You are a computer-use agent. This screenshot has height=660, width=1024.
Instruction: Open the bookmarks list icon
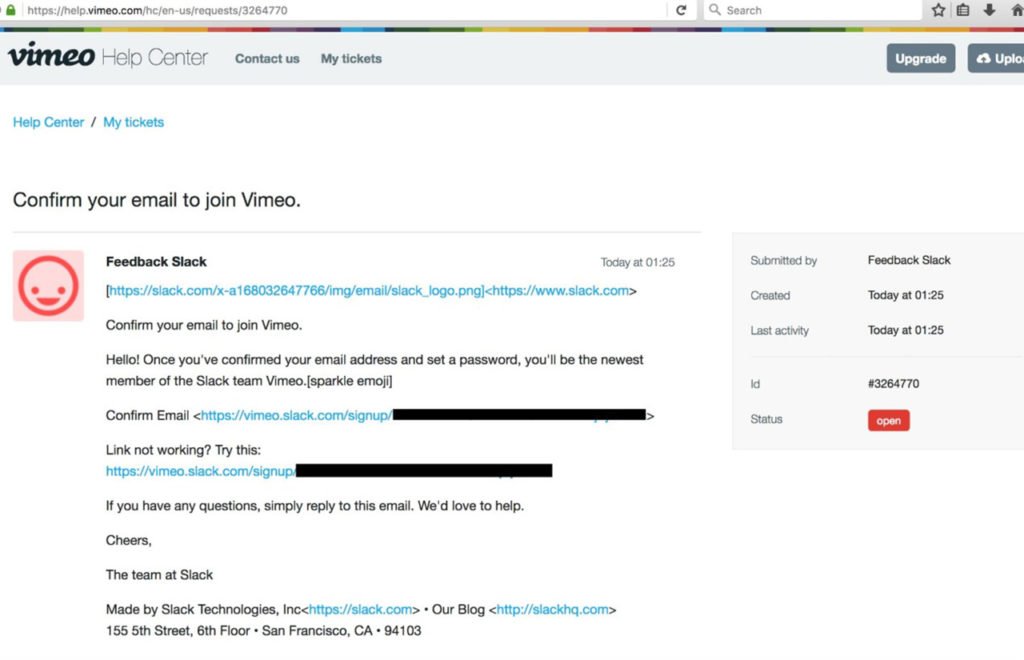point(963,10)
